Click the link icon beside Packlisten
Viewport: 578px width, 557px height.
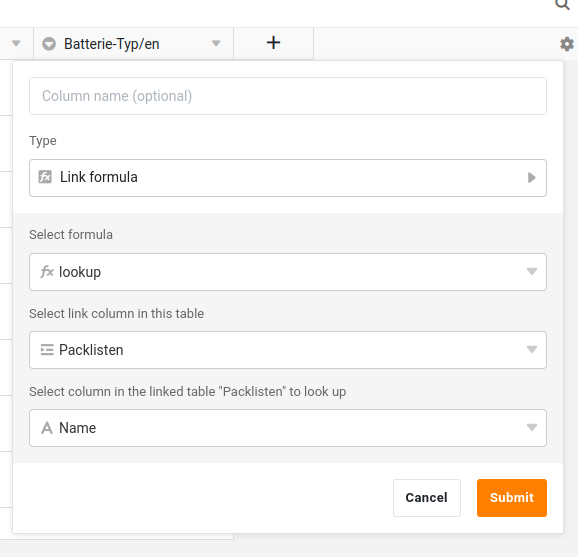click(x=47, y=349)
